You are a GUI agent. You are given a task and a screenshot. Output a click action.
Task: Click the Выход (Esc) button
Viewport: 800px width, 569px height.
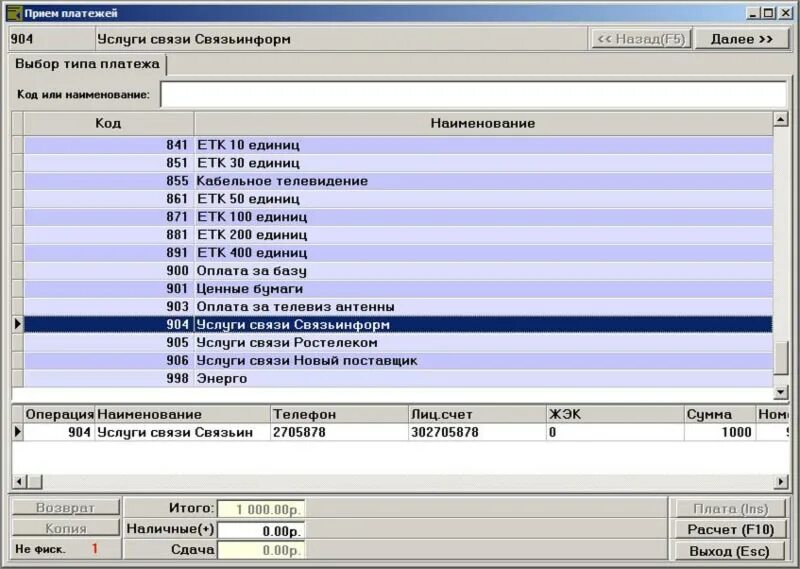click(x=730, y=551)
